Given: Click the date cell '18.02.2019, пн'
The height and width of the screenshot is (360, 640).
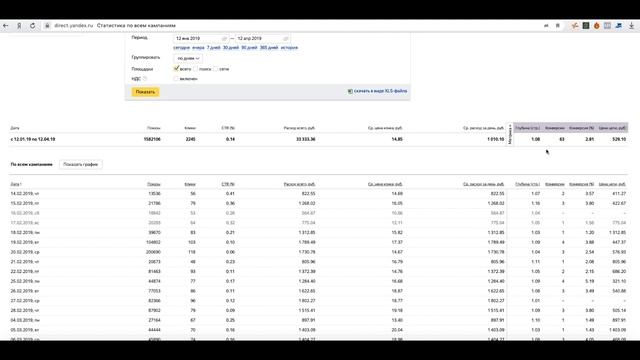Looking at the screenshot, I should pos(25,233).
